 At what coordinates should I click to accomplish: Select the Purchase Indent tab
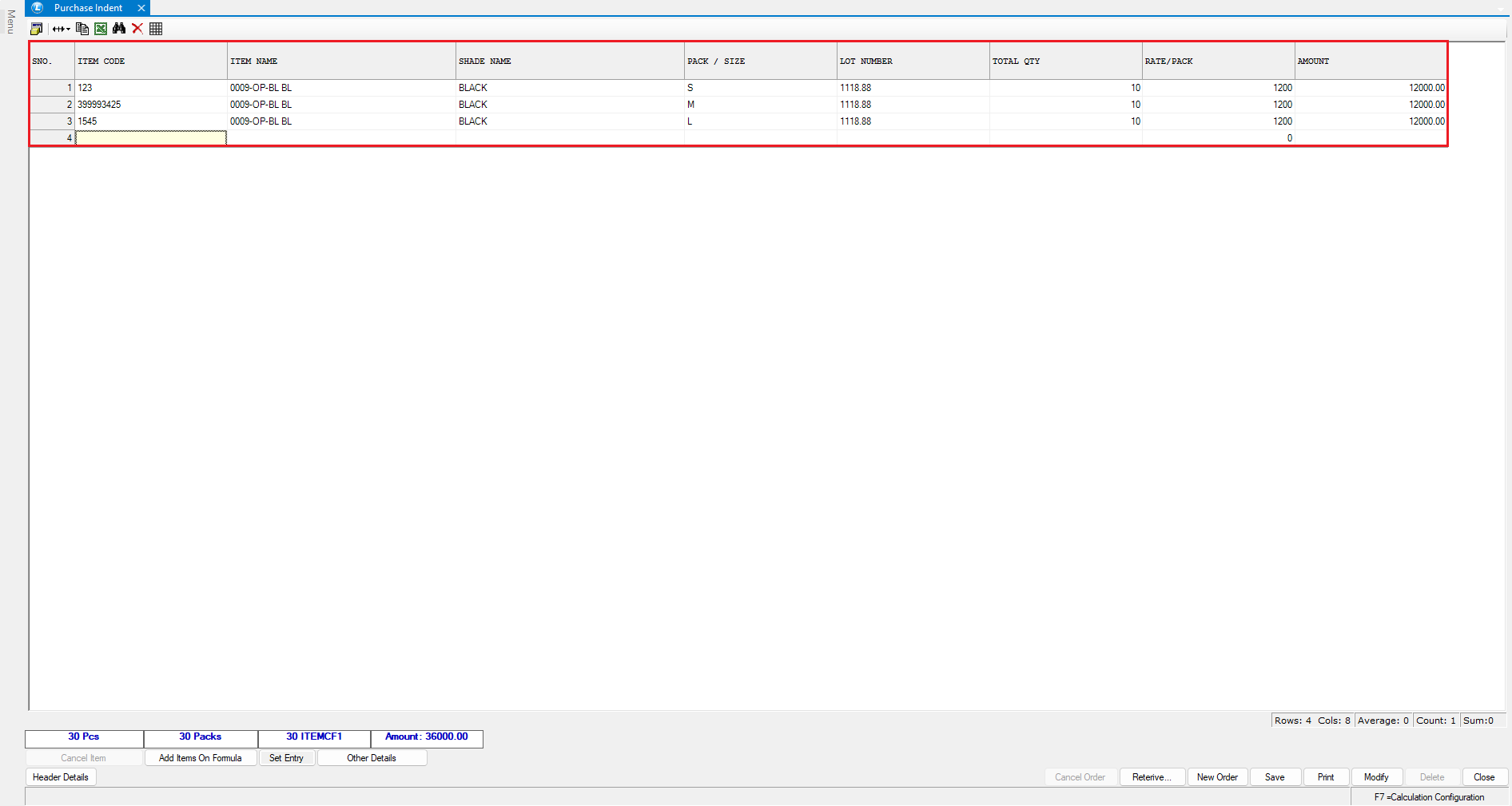point(88,8)
